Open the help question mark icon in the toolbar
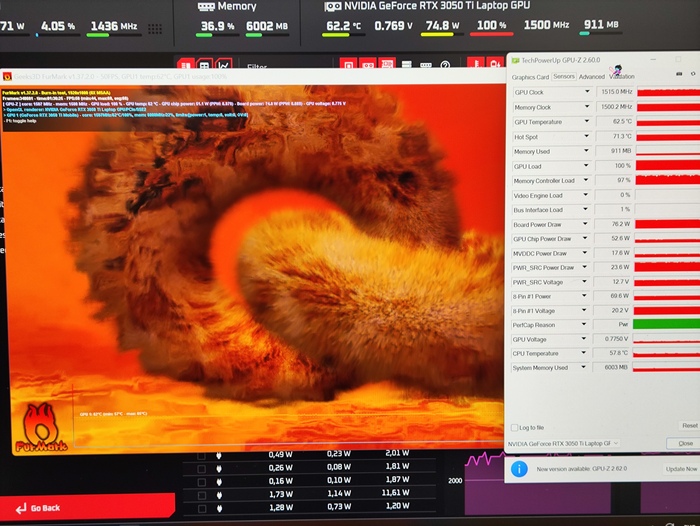 [x=445, y=65]
